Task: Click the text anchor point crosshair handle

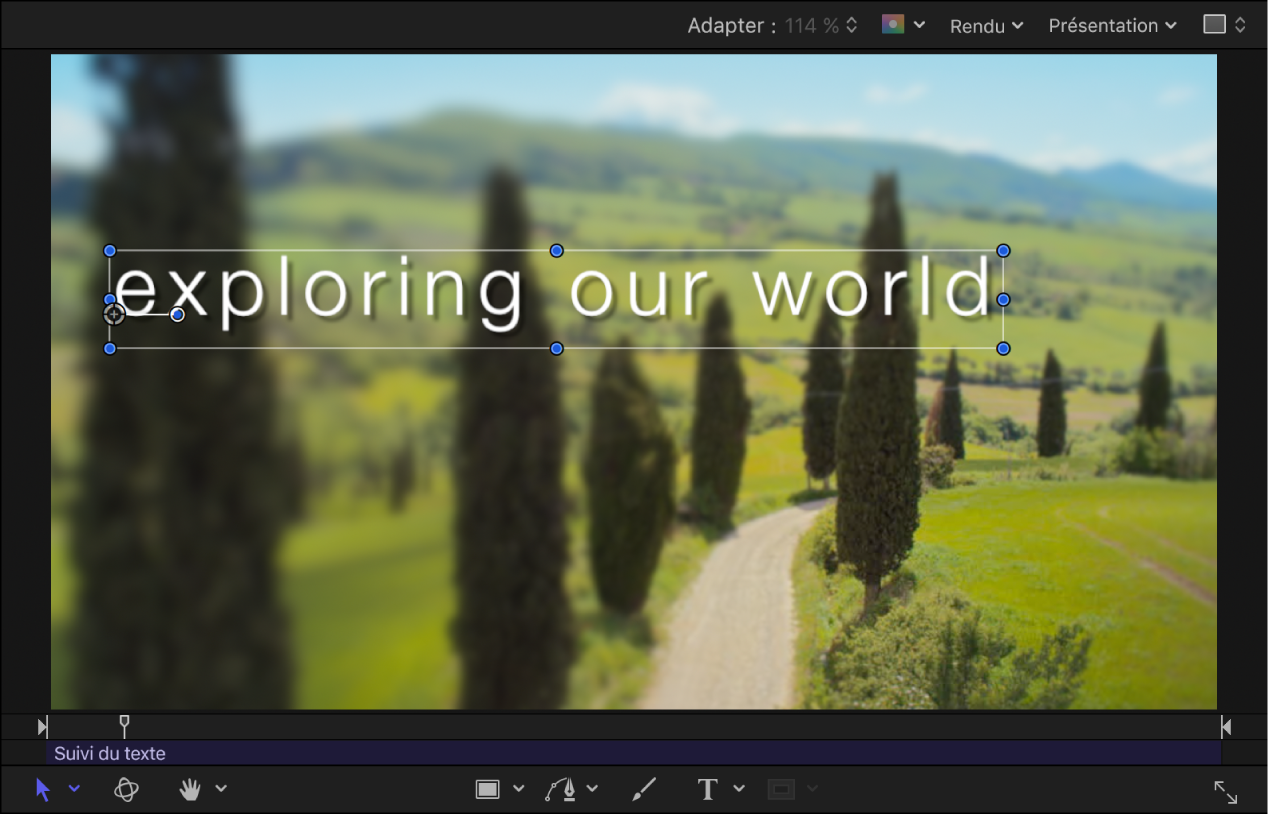Action: [x=114, y=314]
